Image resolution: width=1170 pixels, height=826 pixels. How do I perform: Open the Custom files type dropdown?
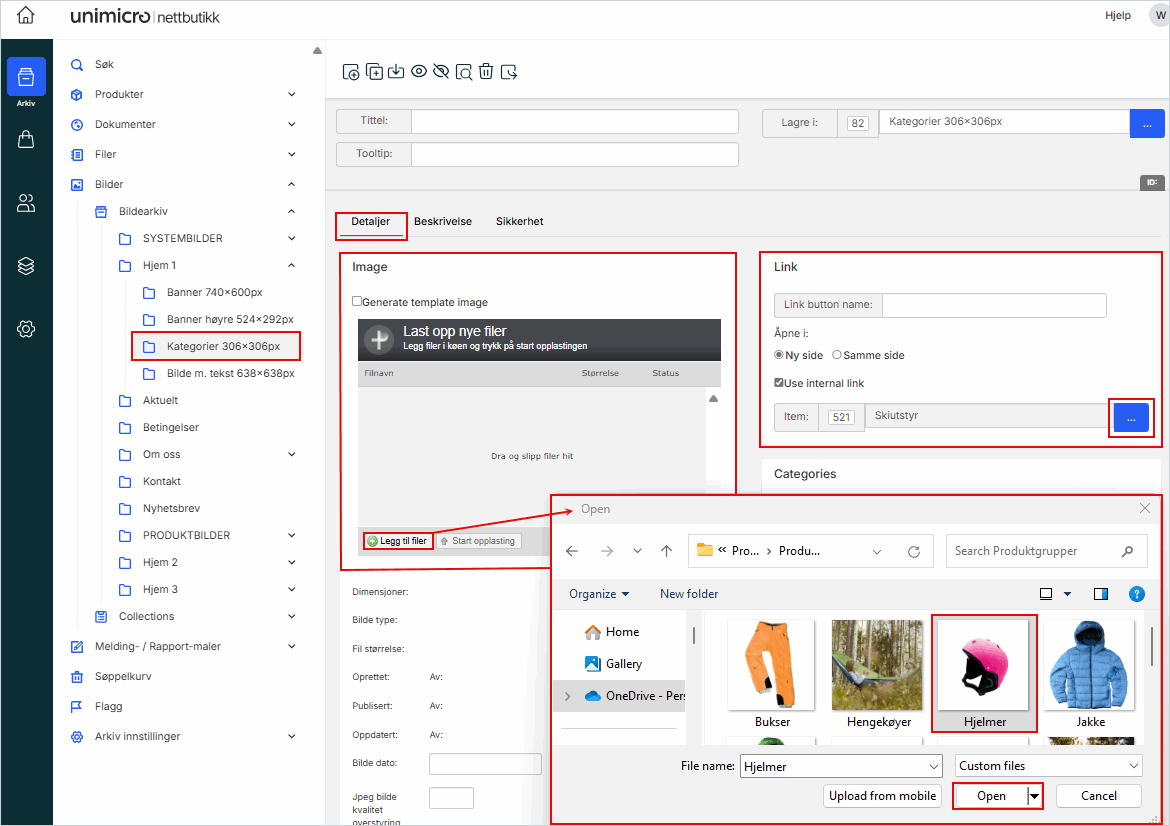[x=1048, y=766]
